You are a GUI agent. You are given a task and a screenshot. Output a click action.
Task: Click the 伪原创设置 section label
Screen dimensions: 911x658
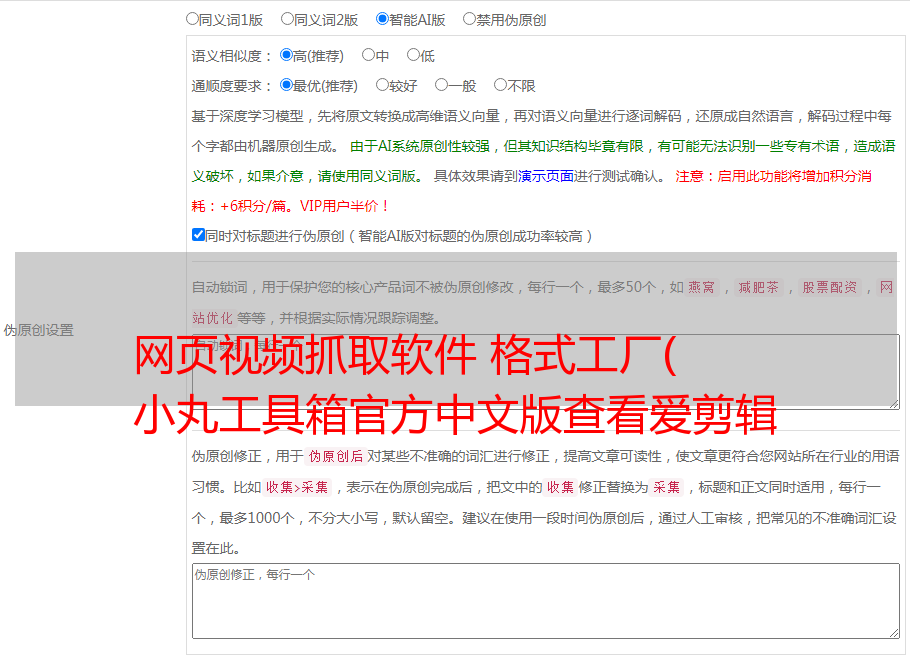[38, 330]
